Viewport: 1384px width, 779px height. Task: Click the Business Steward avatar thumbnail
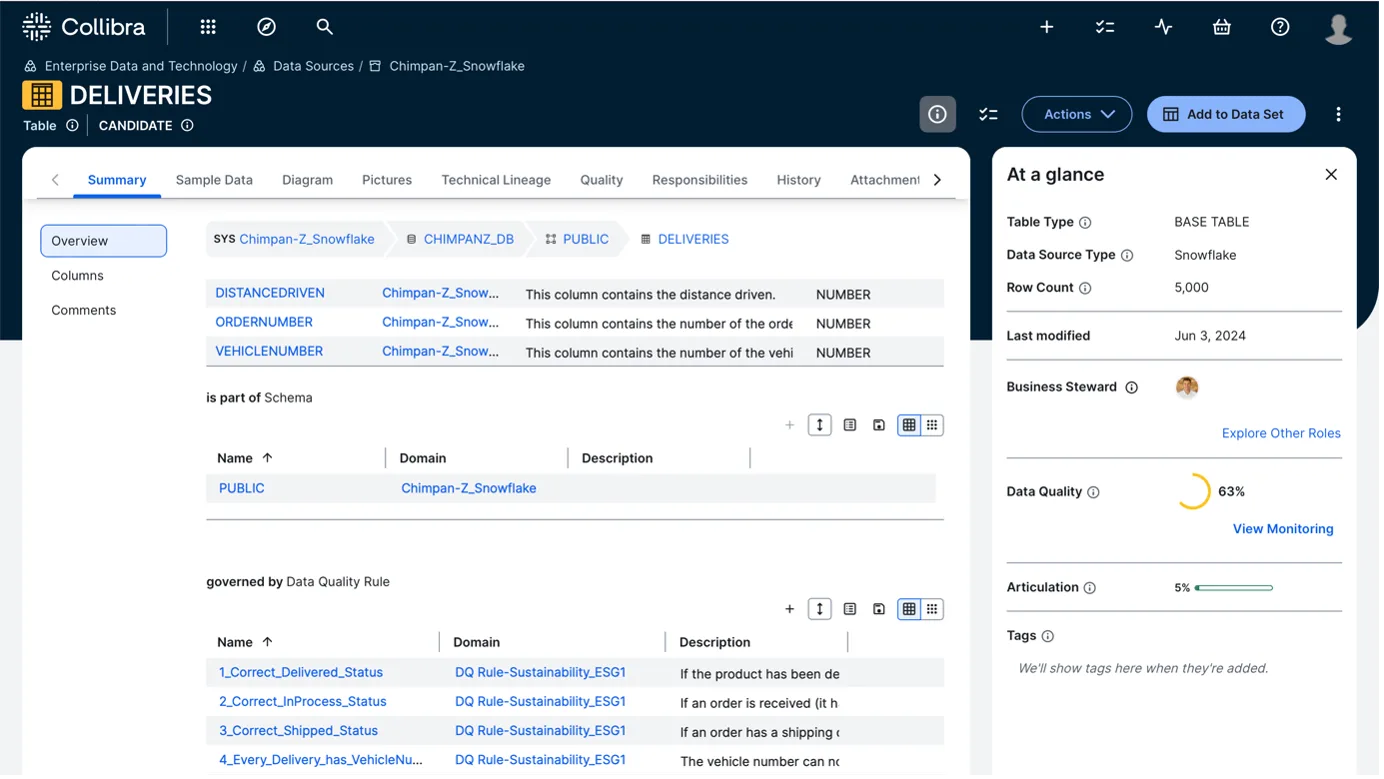coord(1187,387)
